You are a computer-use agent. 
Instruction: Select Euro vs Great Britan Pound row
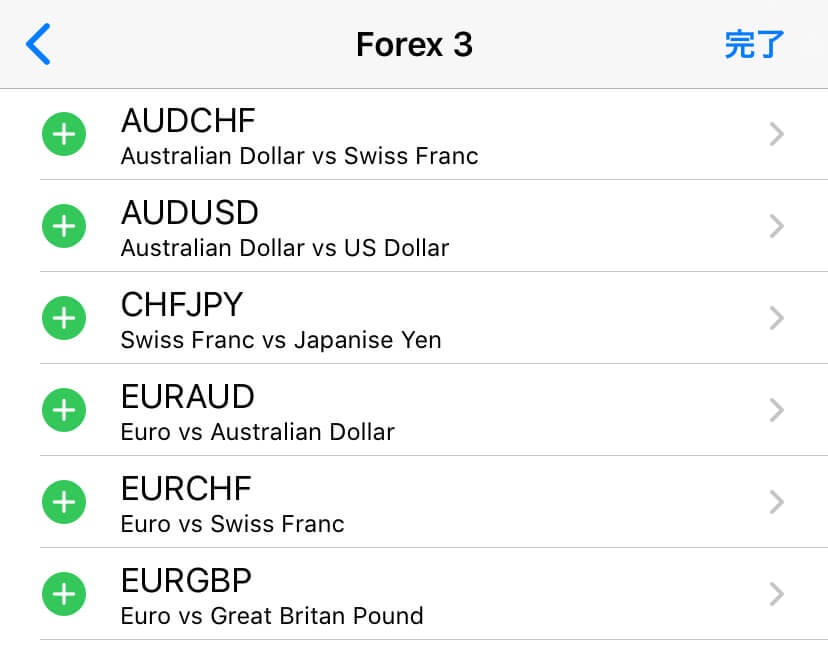pyautogui.click(x=434, y=594)
